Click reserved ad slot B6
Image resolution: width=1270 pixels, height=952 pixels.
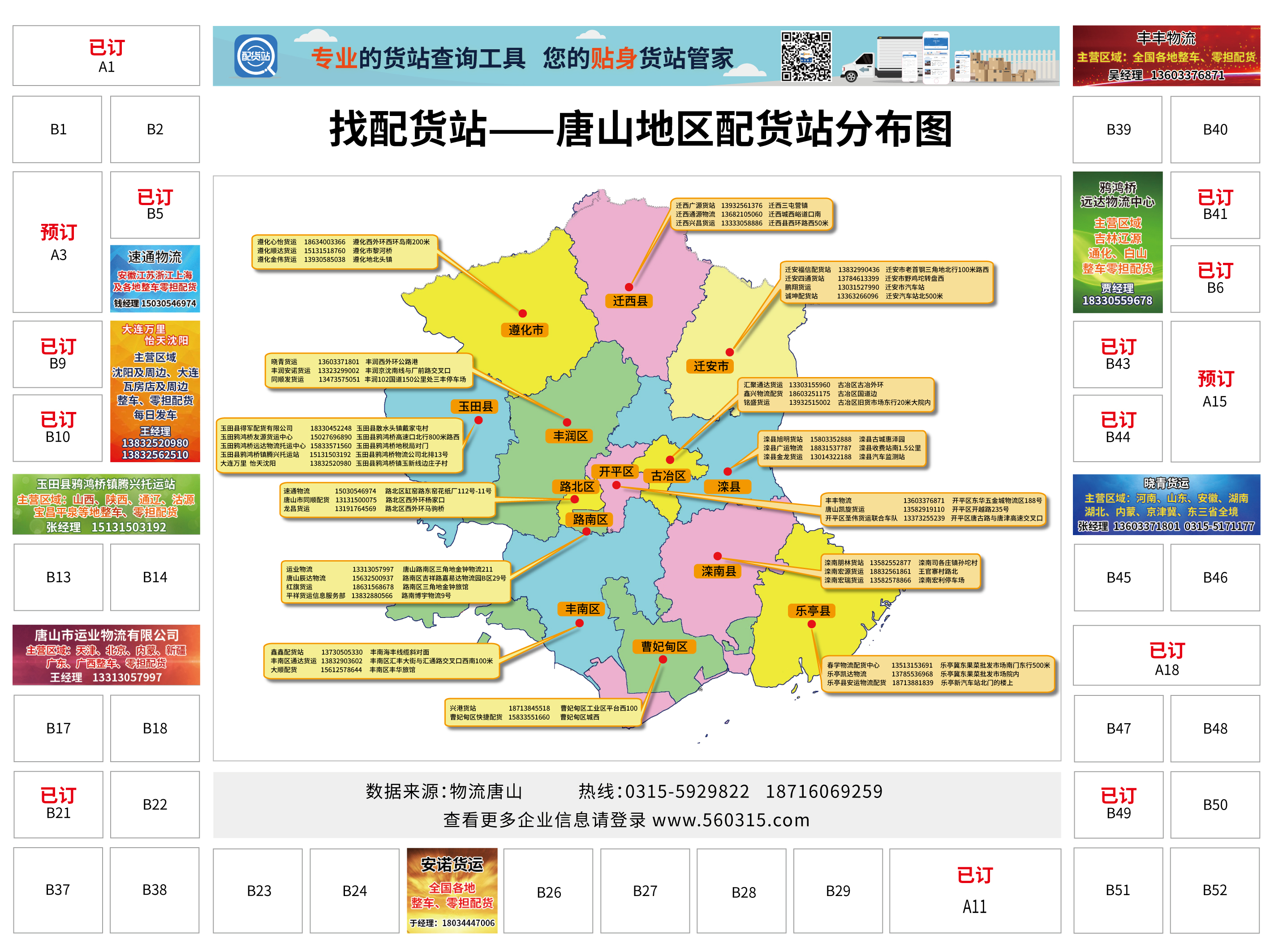pos(1215,279)
